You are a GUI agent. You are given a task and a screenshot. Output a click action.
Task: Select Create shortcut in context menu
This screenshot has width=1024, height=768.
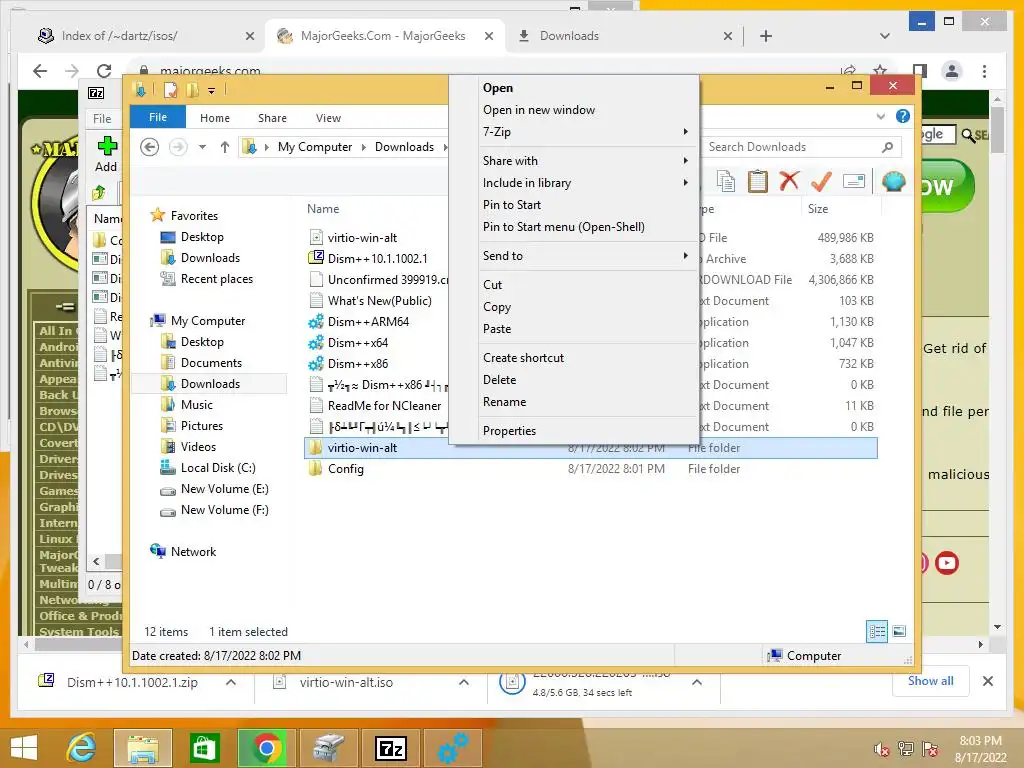tap(523, 358)
